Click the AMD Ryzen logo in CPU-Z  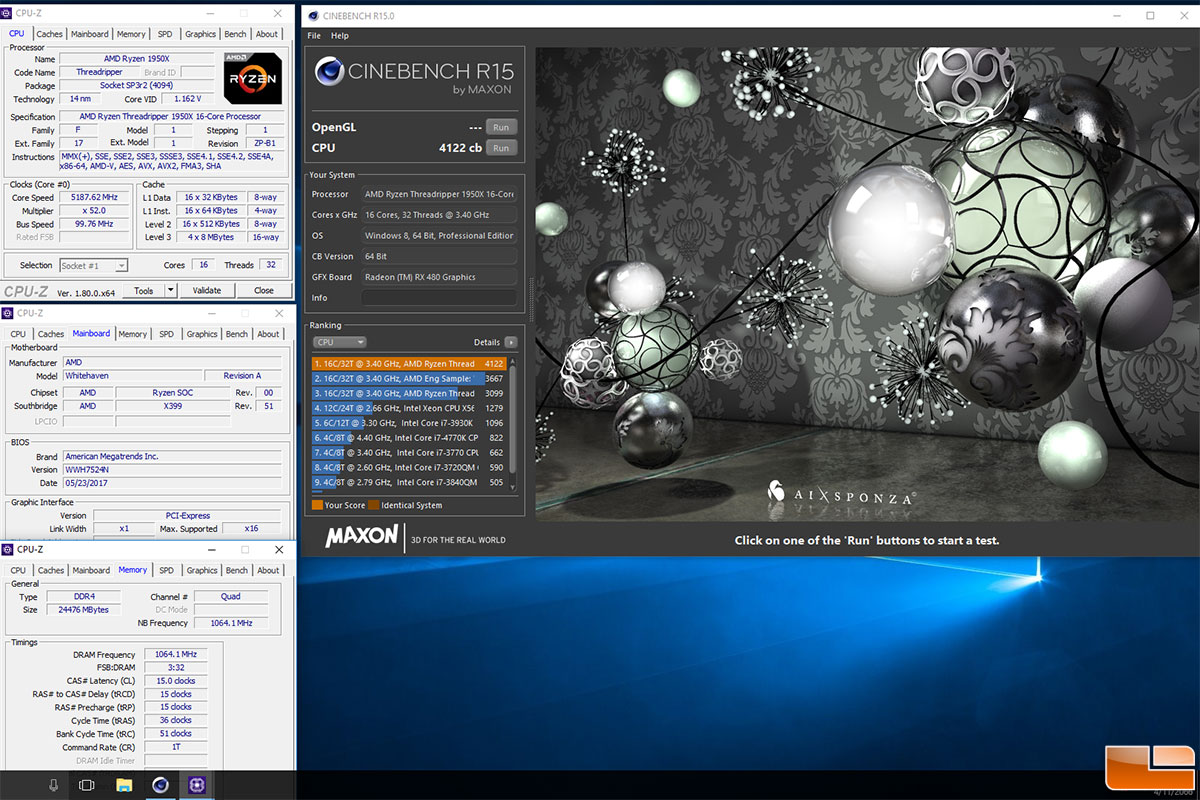click(253, 79)
